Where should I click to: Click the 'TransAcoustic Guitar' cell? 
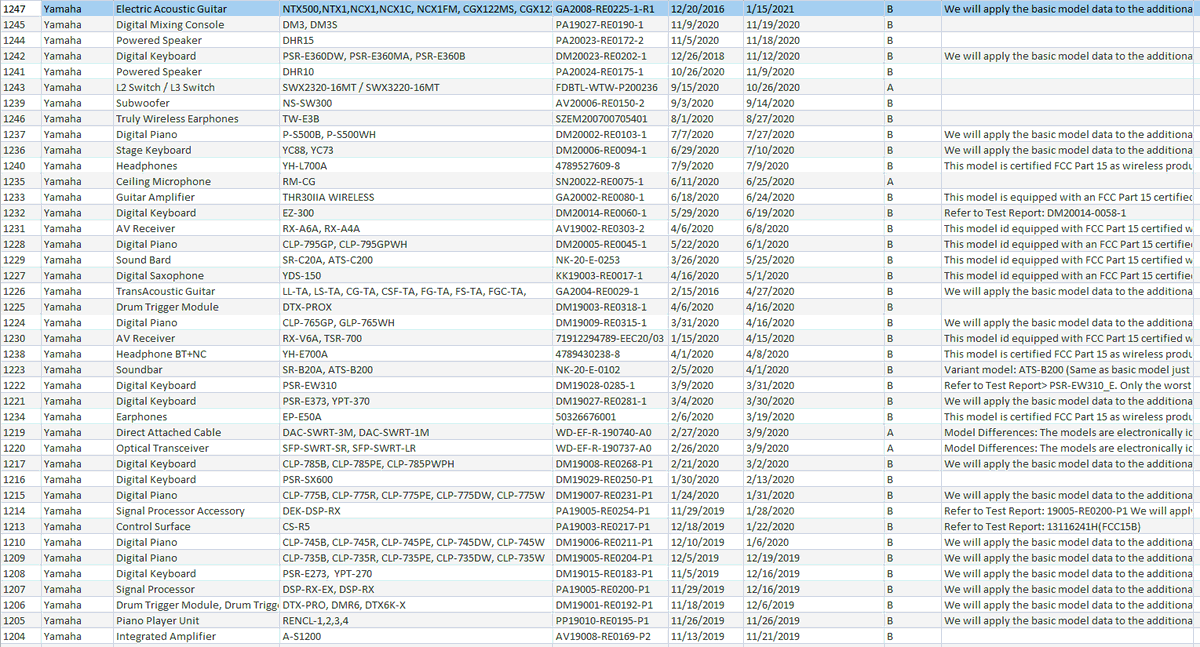click(195, 291)
